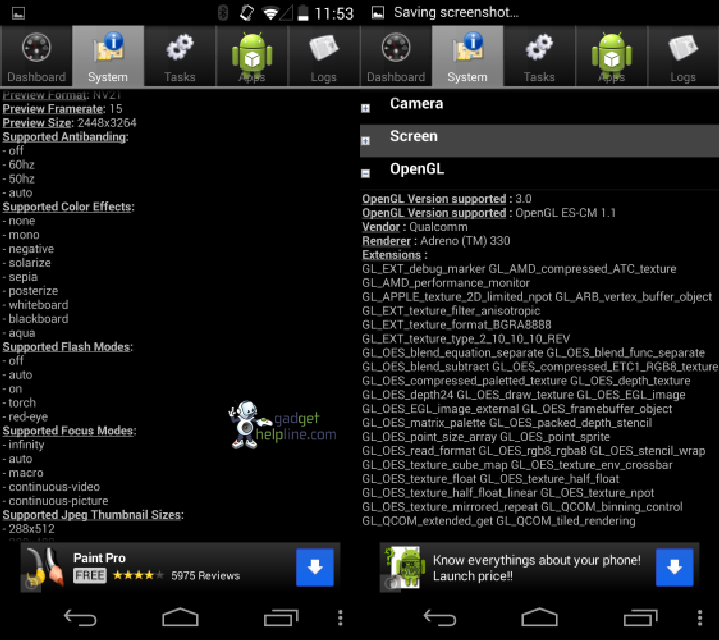Open the Dashboard tab in right screenshot
The image size is (719, 640).
[396, 56]
